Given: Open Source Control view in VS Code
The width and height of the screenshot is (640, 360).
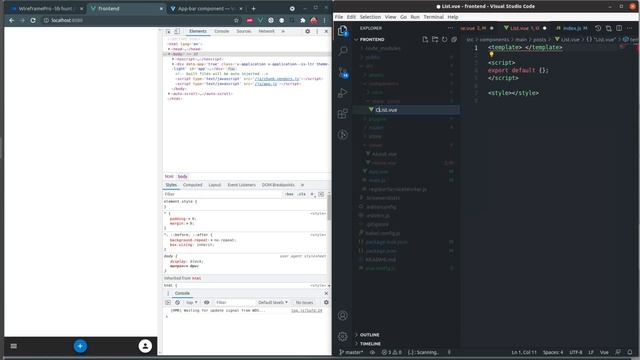Looking at the screenshot, I should (343, 72).
